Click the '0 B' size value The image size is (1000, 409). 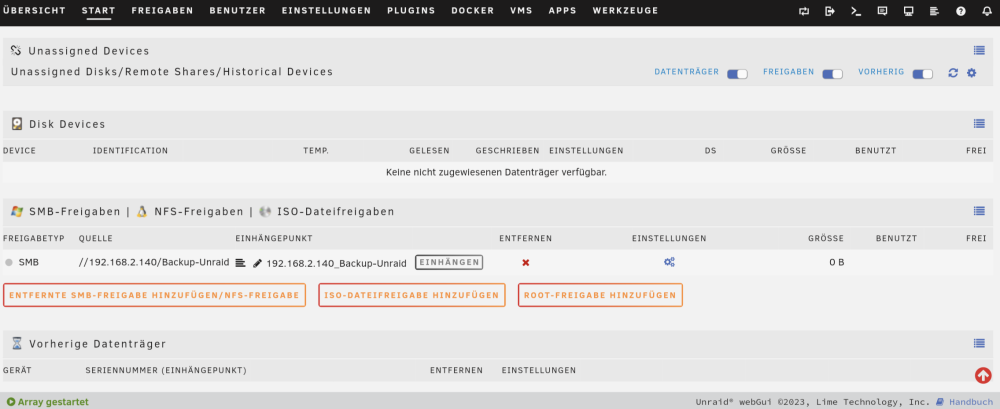point(837,262)
